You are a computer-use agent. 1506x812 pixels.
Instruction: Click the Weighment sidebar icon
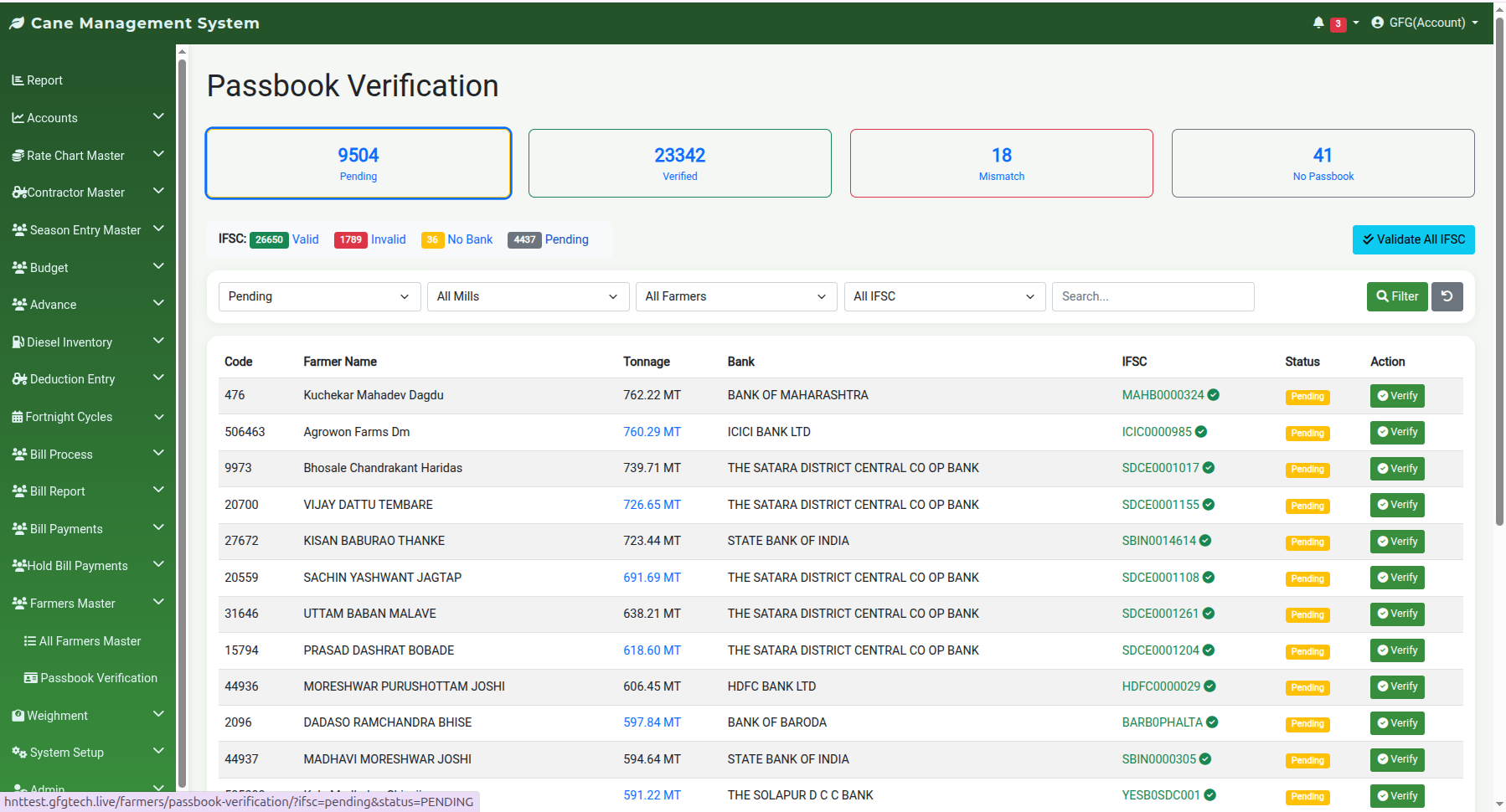click(x=18, y=716)
